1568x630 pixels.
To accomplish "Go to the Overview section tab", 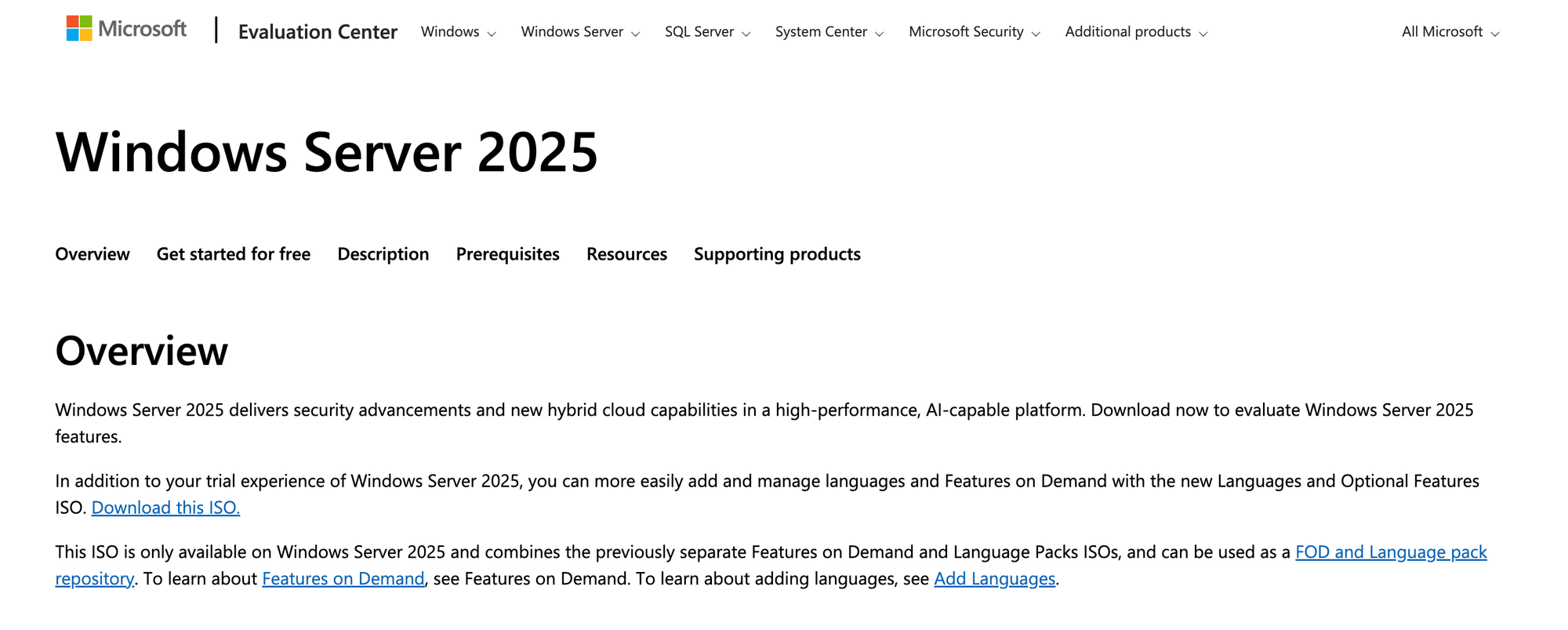I will click(x=93, y=254).
